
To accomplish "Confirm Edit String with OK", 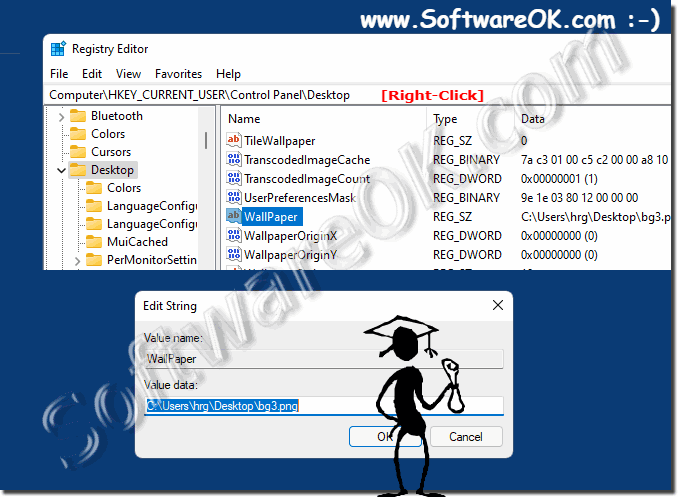I will point(385,436).
